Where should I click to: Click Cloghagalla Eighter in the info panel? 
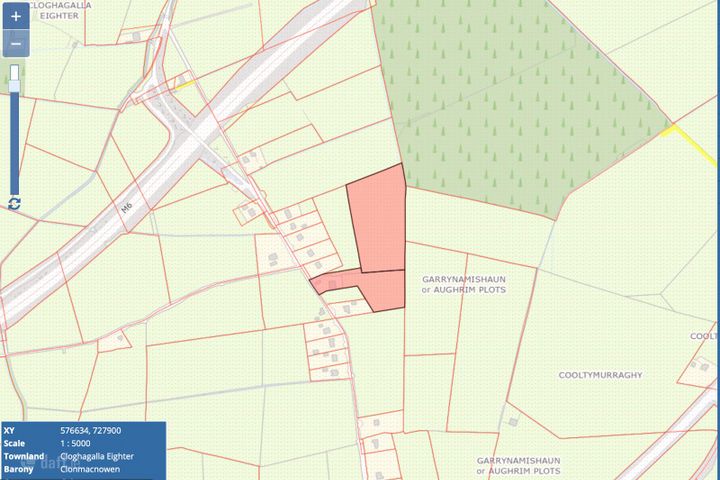[97, 456]
